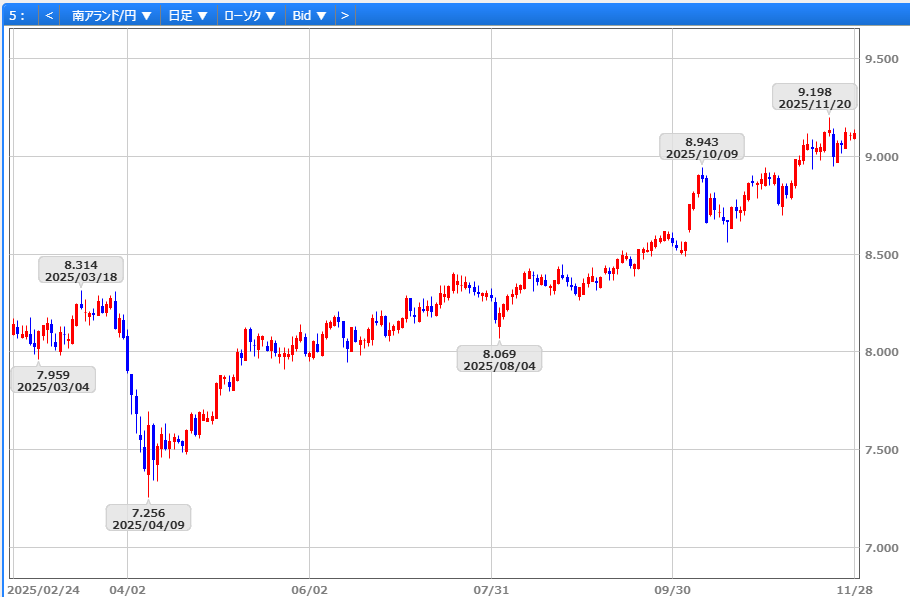Click the chart number '5 :' label
910x597 pixels.
point(17,15)
